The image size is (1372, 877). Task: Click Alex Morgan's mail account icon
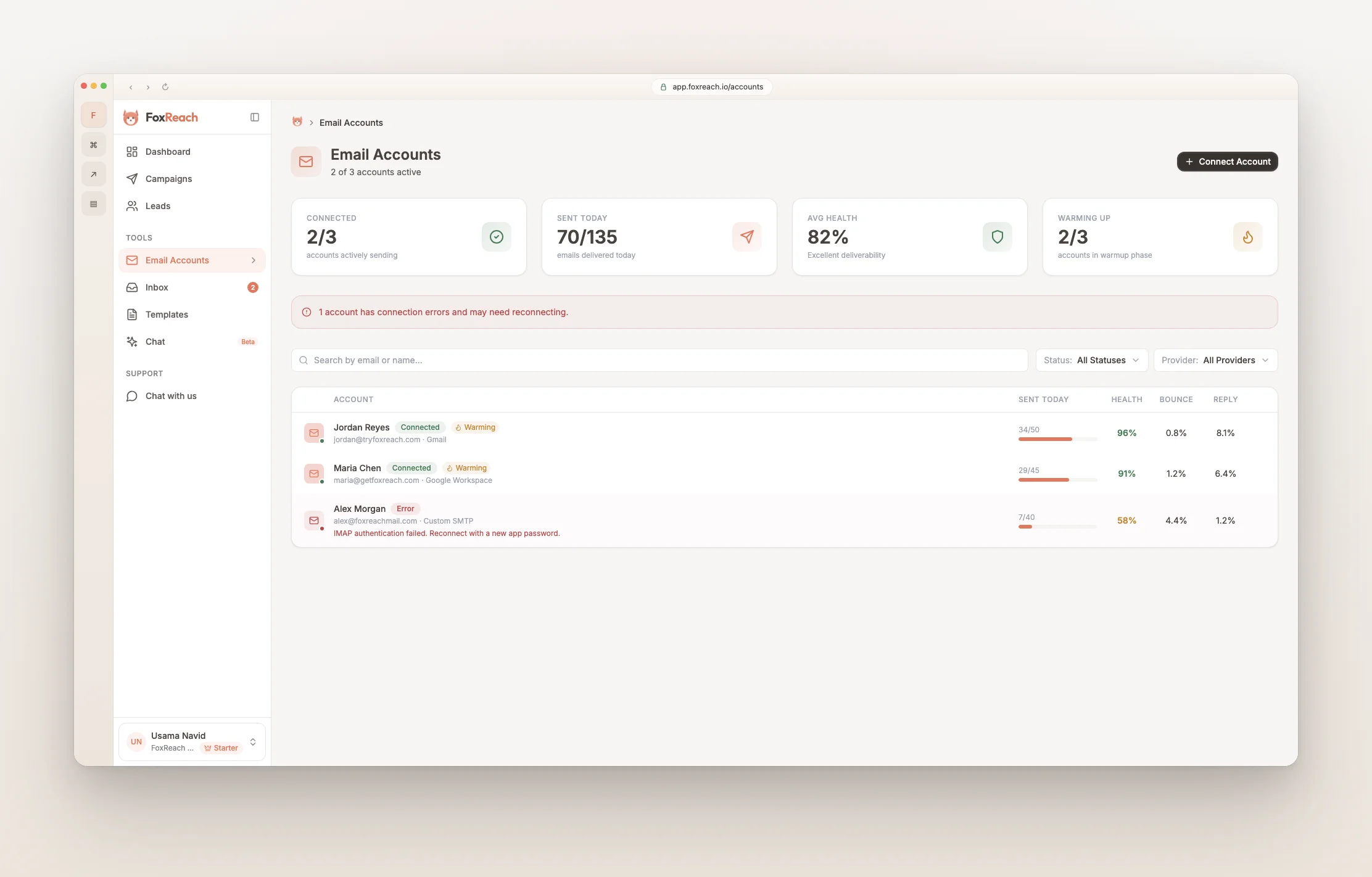coord(314,521)
